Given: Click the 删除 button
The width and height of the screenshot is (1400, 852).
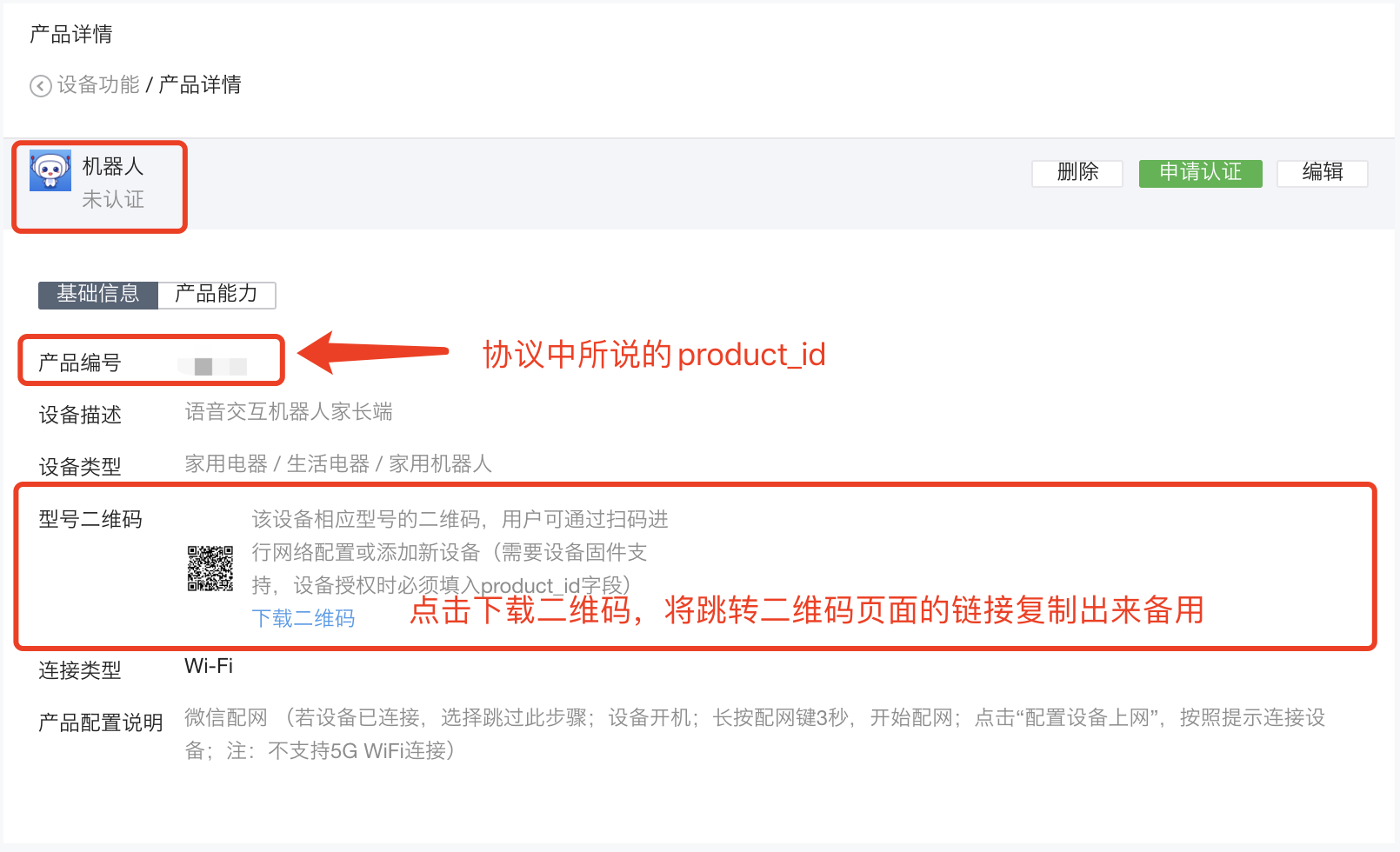Looking at the screenshot, I should pyautogui.click(x=1077, y=173).
